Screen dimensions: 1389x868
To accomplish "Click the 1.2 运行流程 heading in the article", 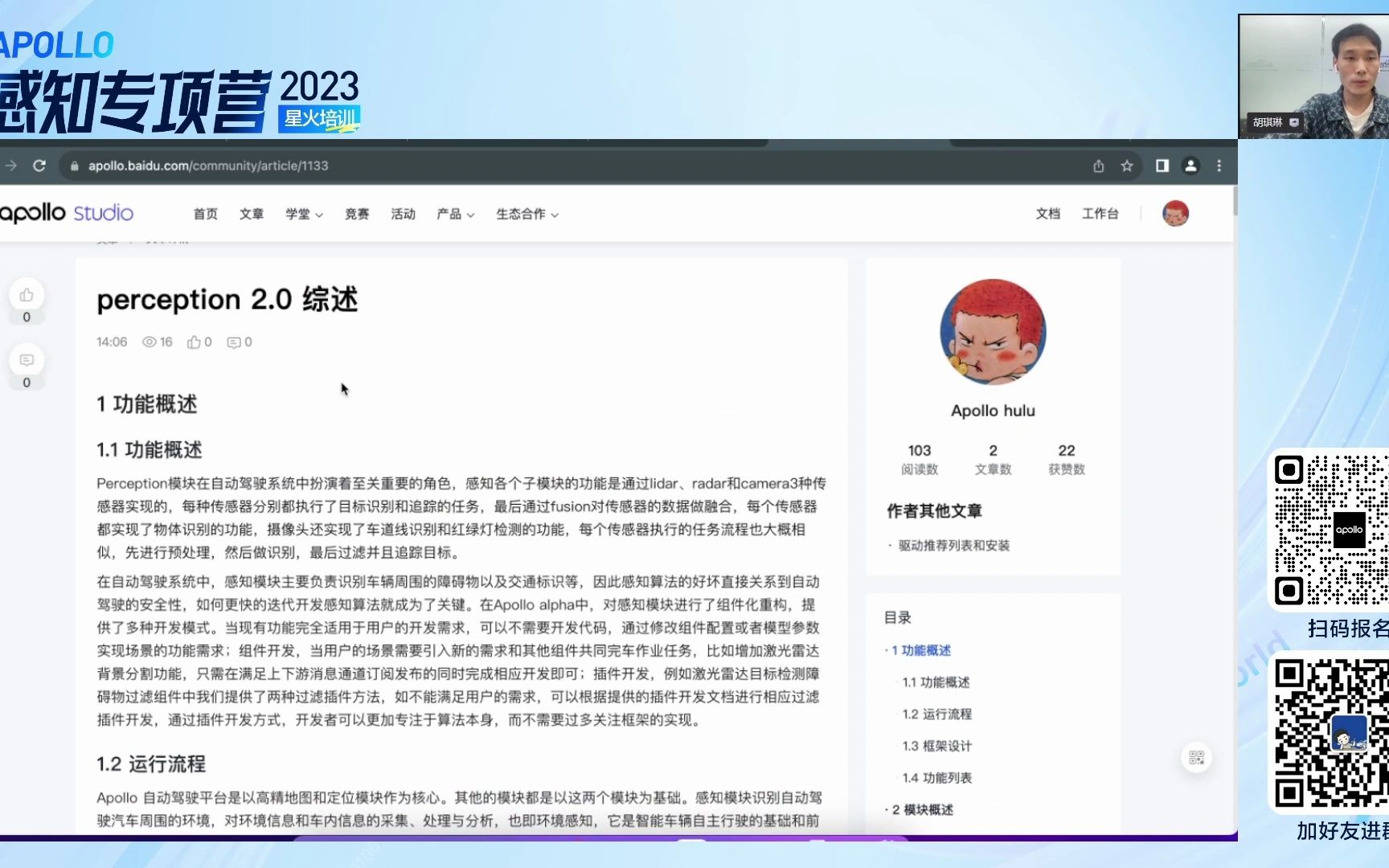I will coord(151,764).
